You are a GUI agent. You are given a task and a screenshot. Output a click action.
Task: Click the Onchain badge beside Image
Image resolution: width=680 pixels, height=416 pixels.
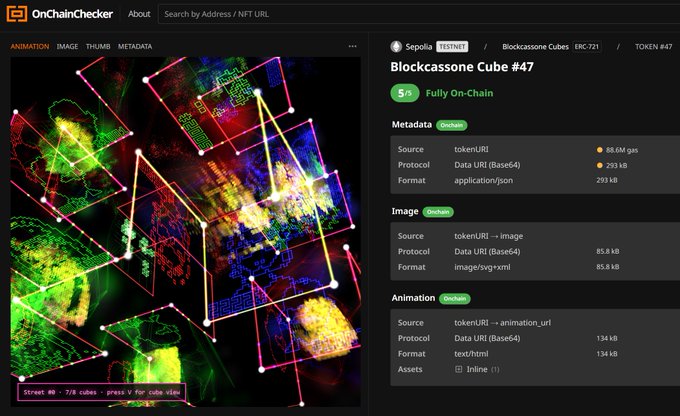(x=438, y=212)
